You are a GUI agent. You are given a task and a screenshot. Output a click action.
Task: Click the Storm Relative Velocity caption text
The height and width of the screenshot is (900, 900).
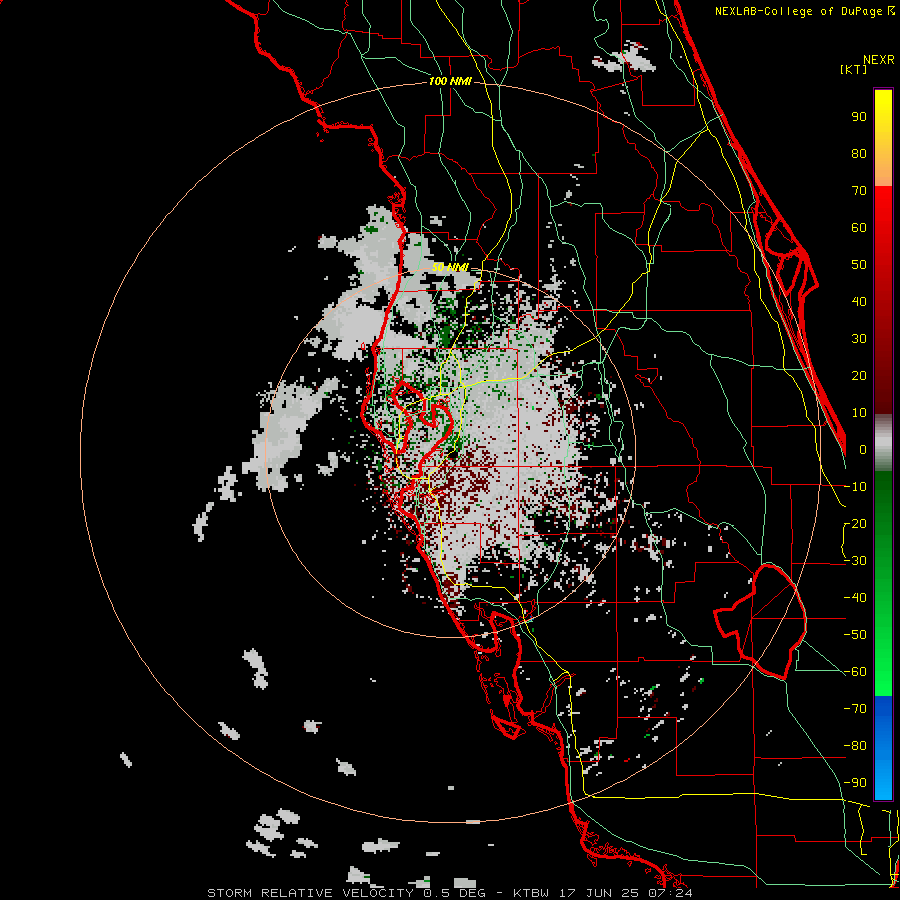tap(449, 893)
